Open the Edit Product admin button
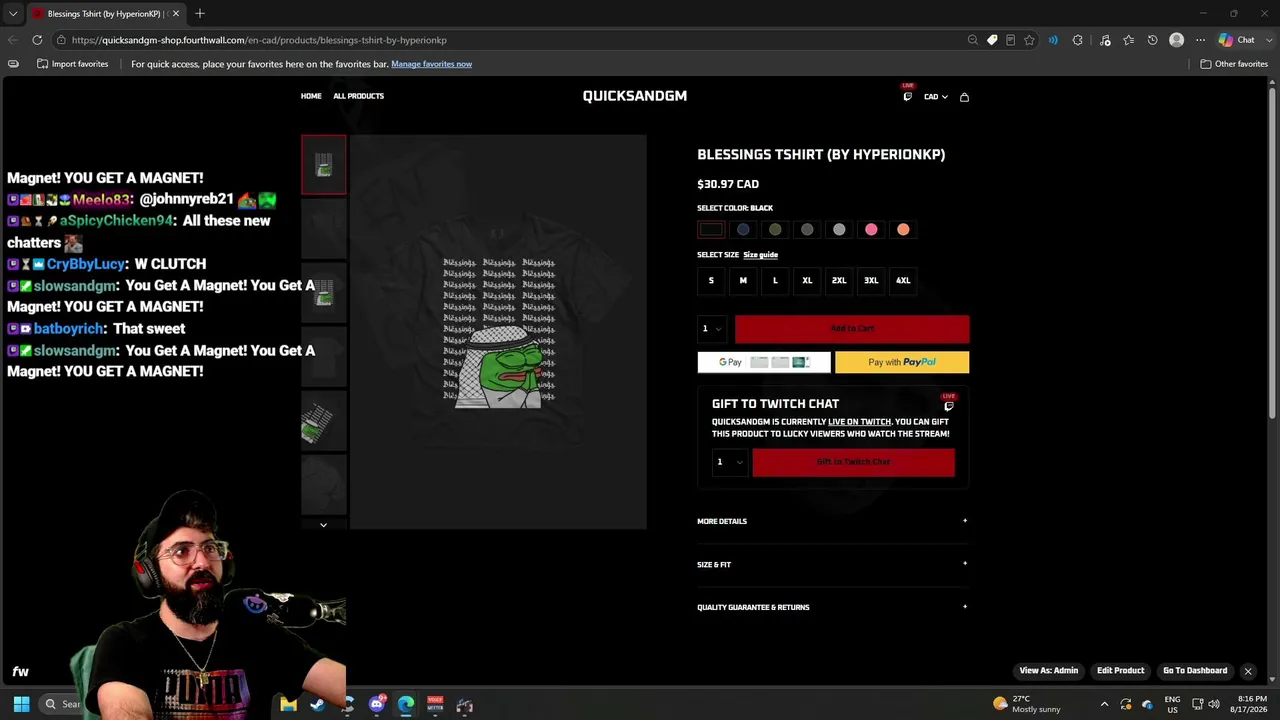Viewport: 1280px width, 720px height. [1120, 671]
